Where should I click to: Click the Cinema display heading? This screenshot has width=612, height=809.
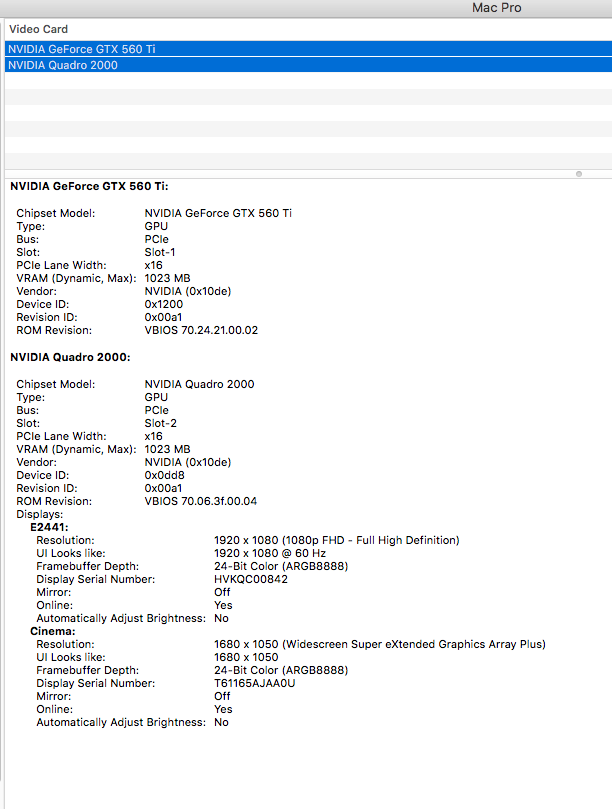coord(53,632)
